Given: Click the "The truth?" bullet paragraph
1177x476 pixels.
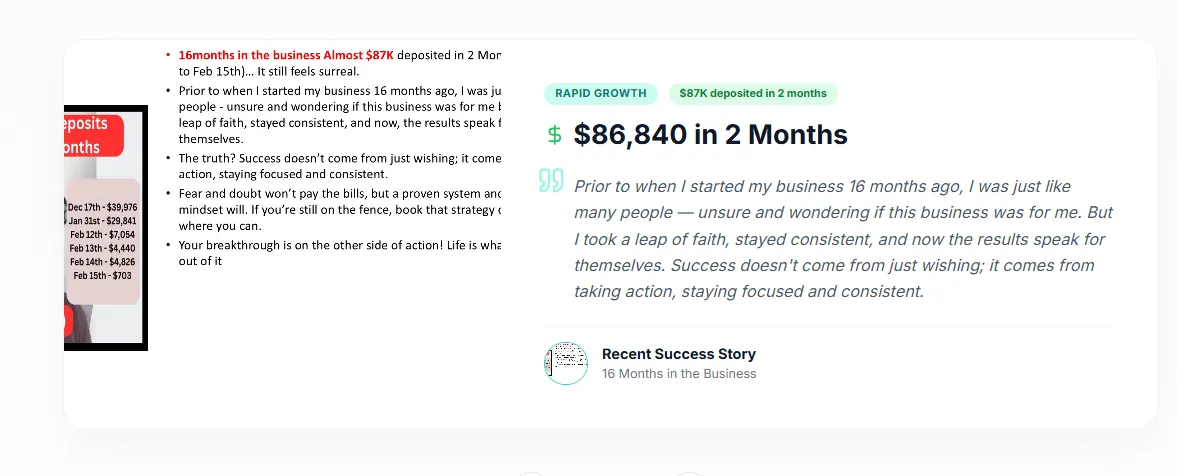Looking at the screenshot, I should point(339,165).
